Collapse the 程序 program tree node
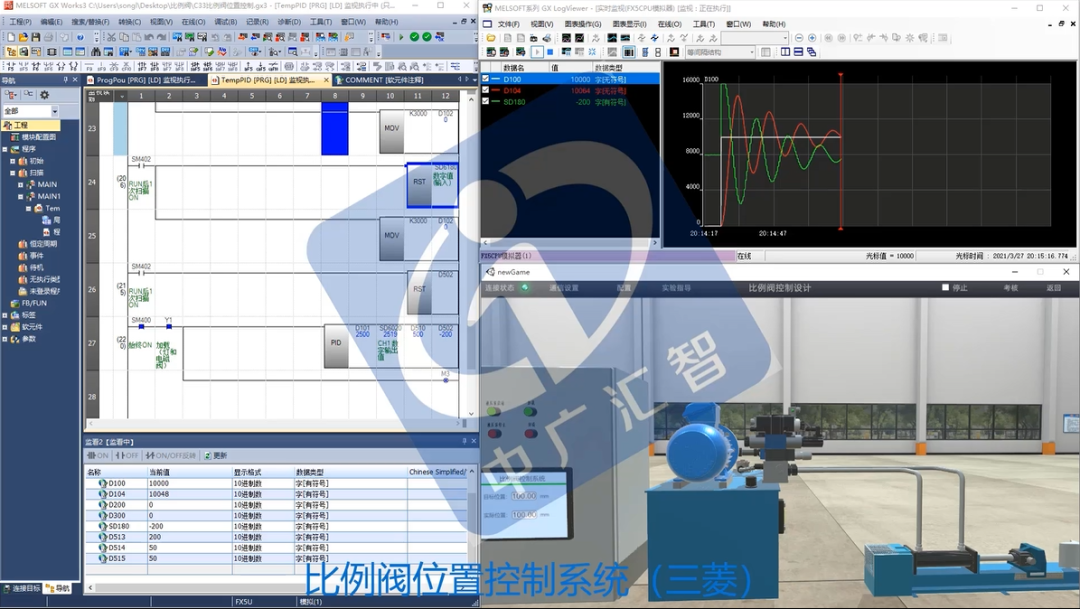 (5, 149)
